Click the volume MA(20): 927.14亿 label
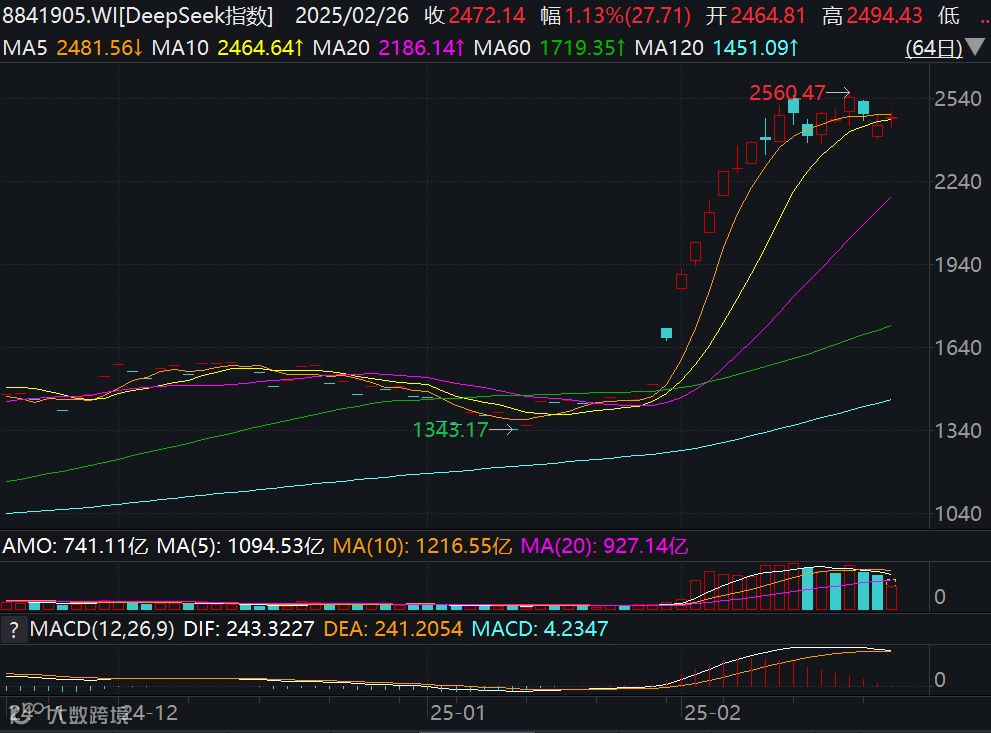 coord(604,546)
